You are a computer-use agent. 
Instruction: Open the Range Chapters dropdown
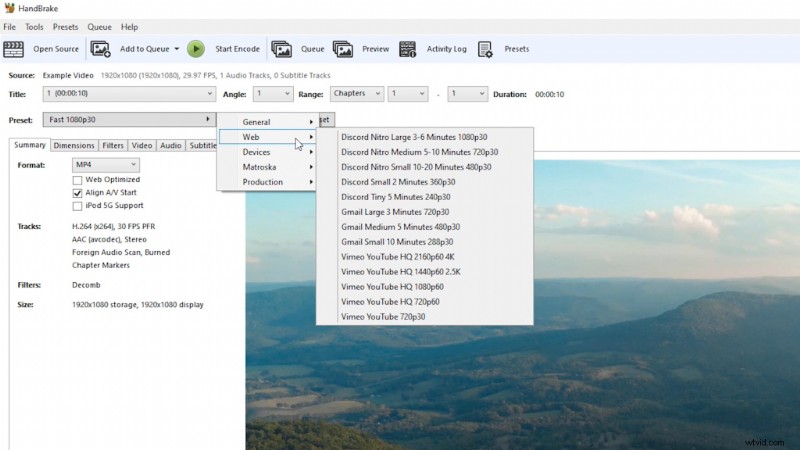(357, 94)
